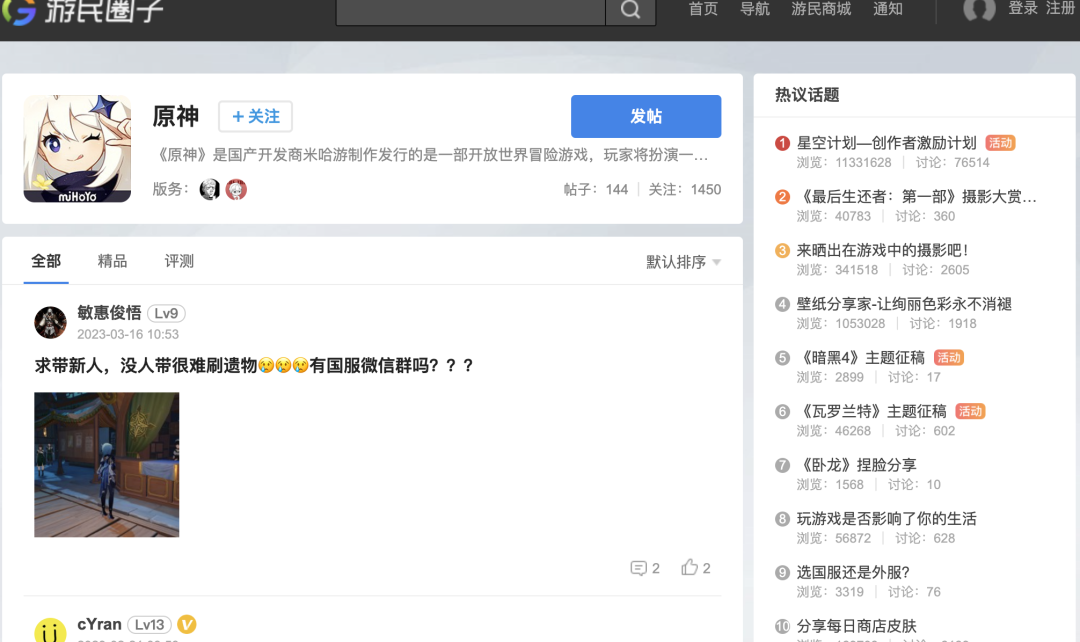
Task: Open the 游民圈子 logo home link
Action: pyautogui.click(x=83, y=11)
